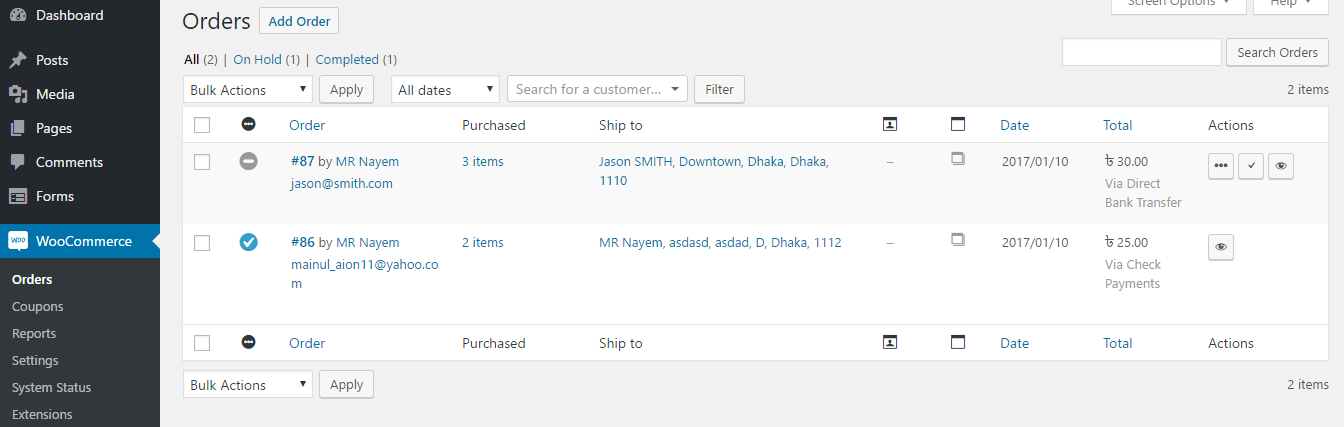Open the Search for a customer dropdown
This screenshot has height=427, width=1344.
click(x=597, y=90)
